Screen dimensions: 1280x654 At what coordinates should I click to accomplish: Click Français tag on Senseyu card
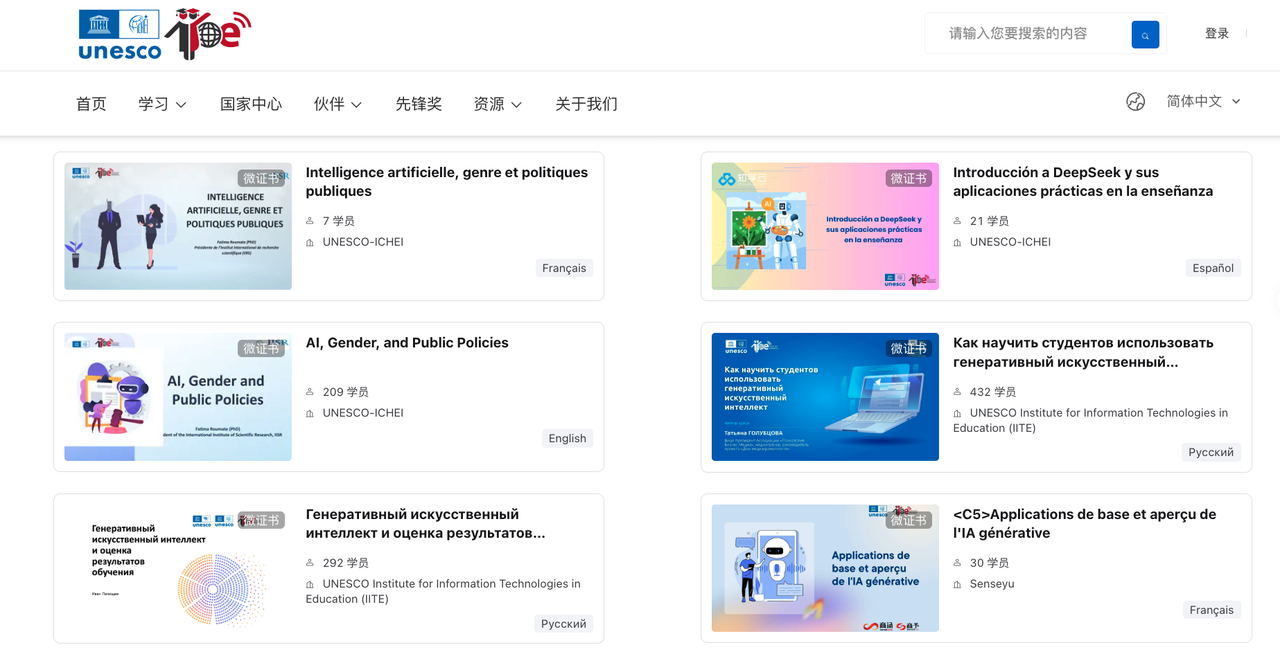(1211, 609)
